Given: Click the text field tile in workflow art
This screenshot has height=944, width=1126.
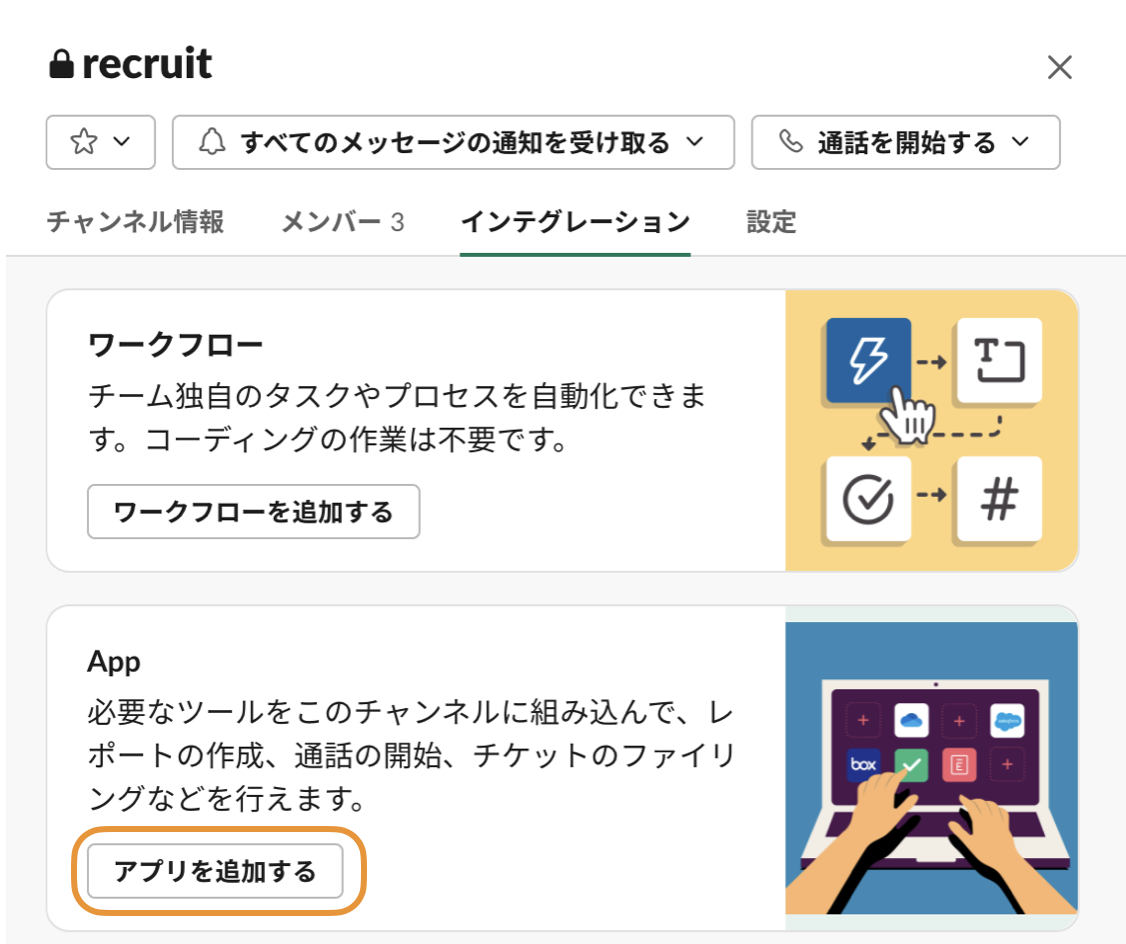Looking at the screenshot, I should (x=999, y=360).
